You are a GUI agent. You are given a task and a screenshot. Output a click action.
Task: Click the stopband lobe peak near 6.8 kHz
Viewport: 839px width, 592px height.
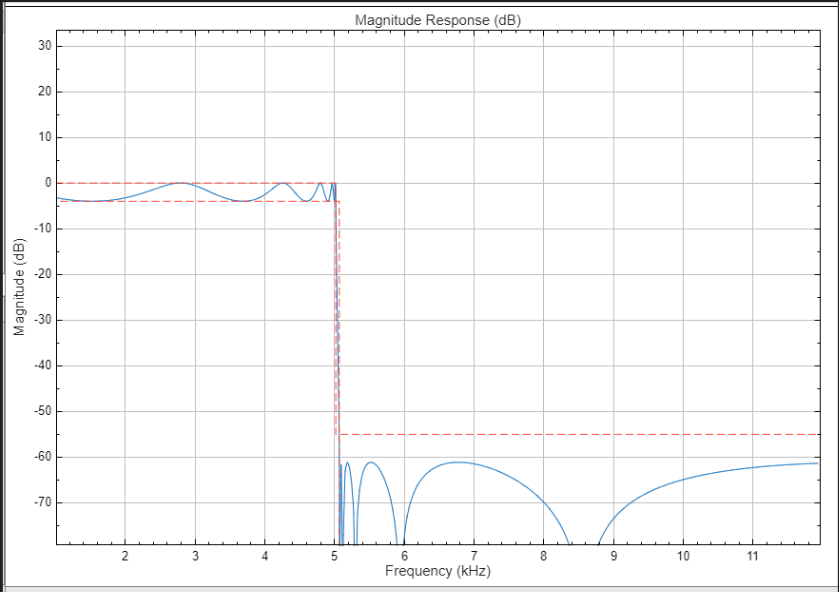click(458, 462)
